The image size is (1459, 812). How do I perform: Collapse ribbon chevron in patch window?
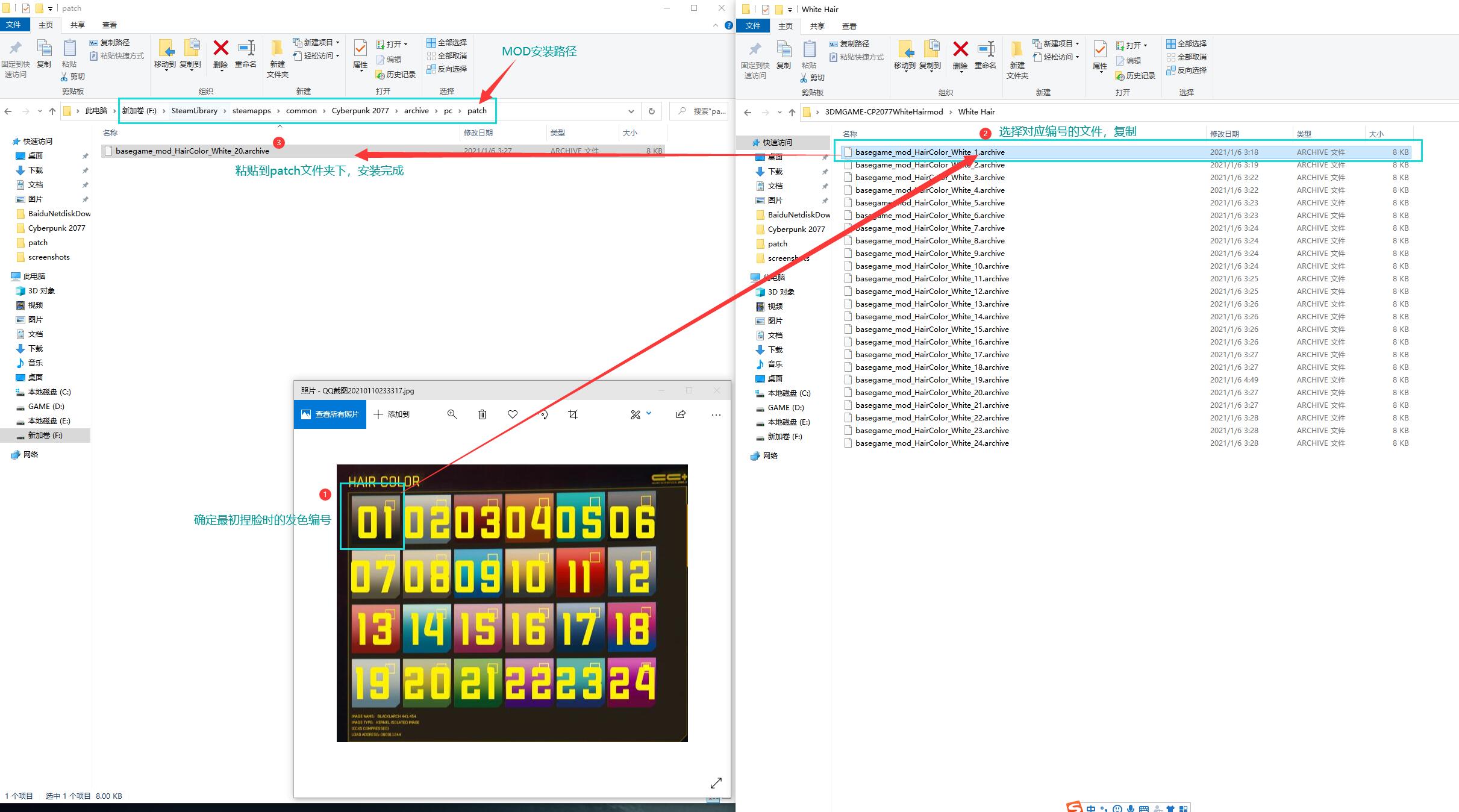[715, 25]
